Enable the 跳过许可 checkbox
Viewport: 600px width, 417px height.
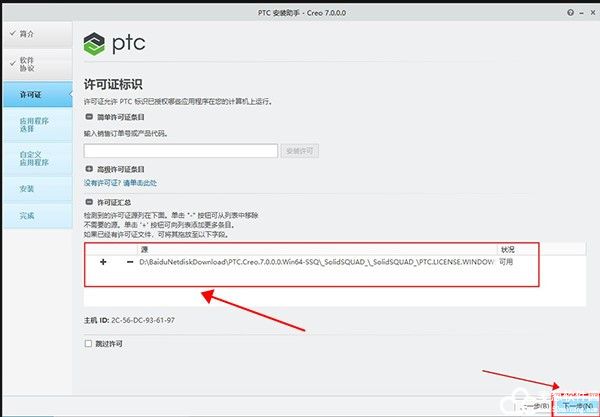[88, 344]
